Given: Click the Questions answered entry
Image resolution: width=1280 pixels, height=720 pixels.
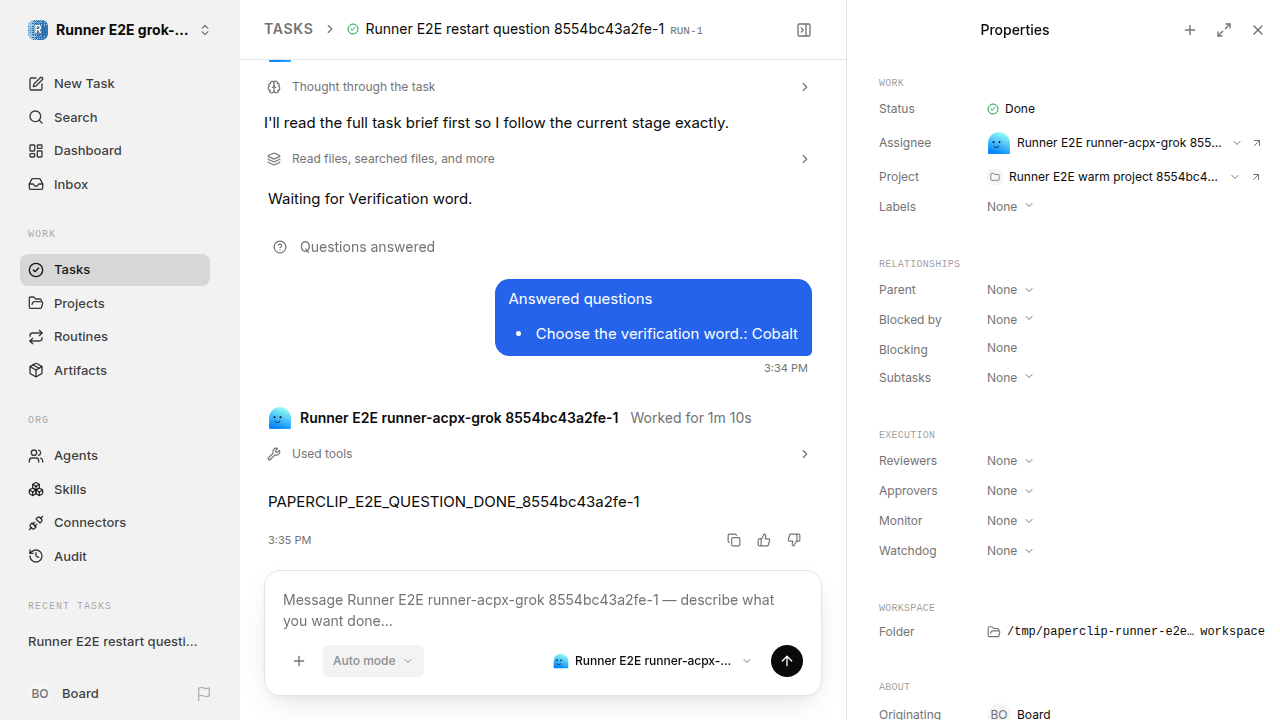Looking at the screenshot, I should pos(353,247).
